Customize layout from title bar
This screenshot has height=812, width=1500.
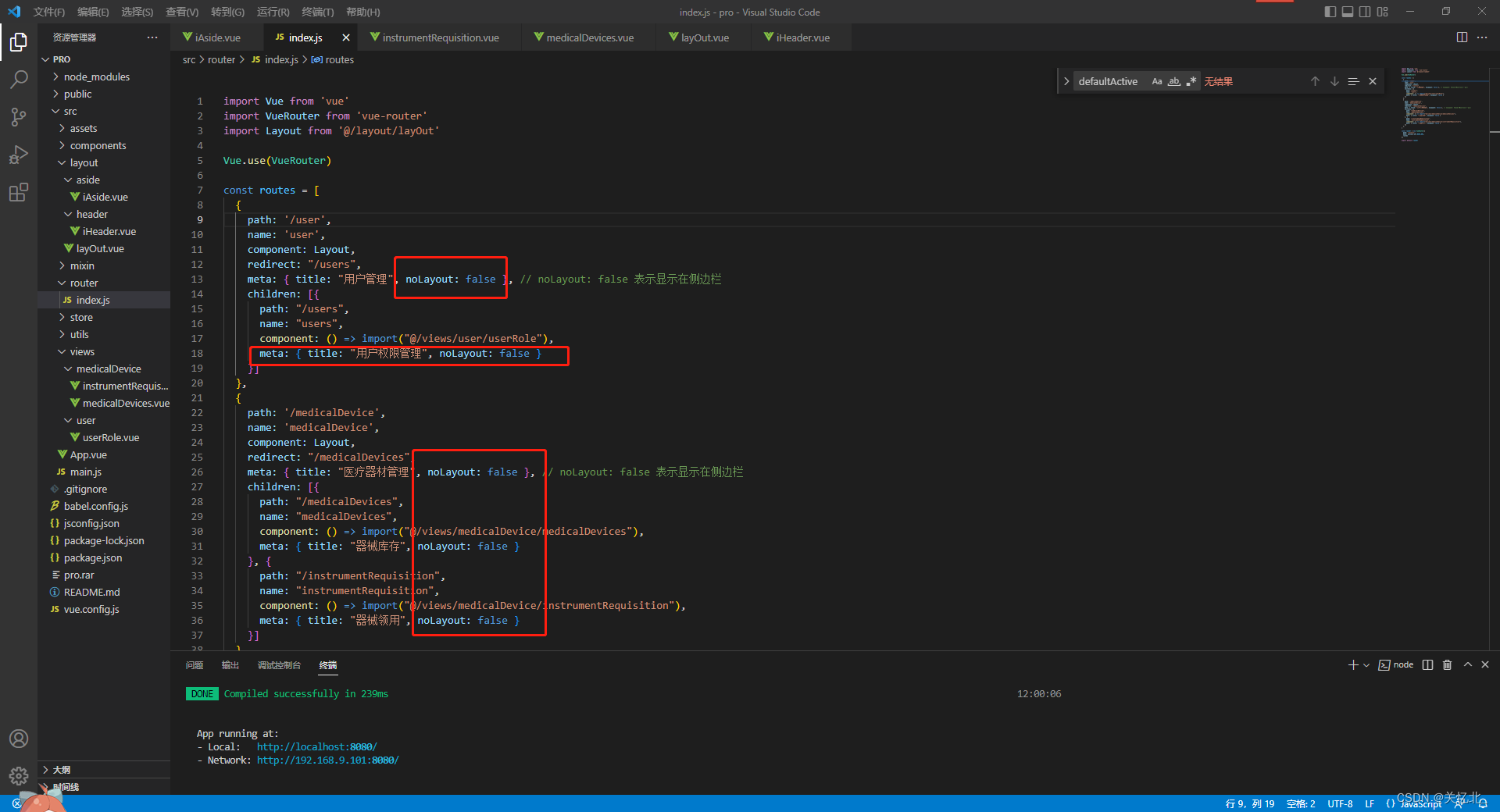[1383, 12]
